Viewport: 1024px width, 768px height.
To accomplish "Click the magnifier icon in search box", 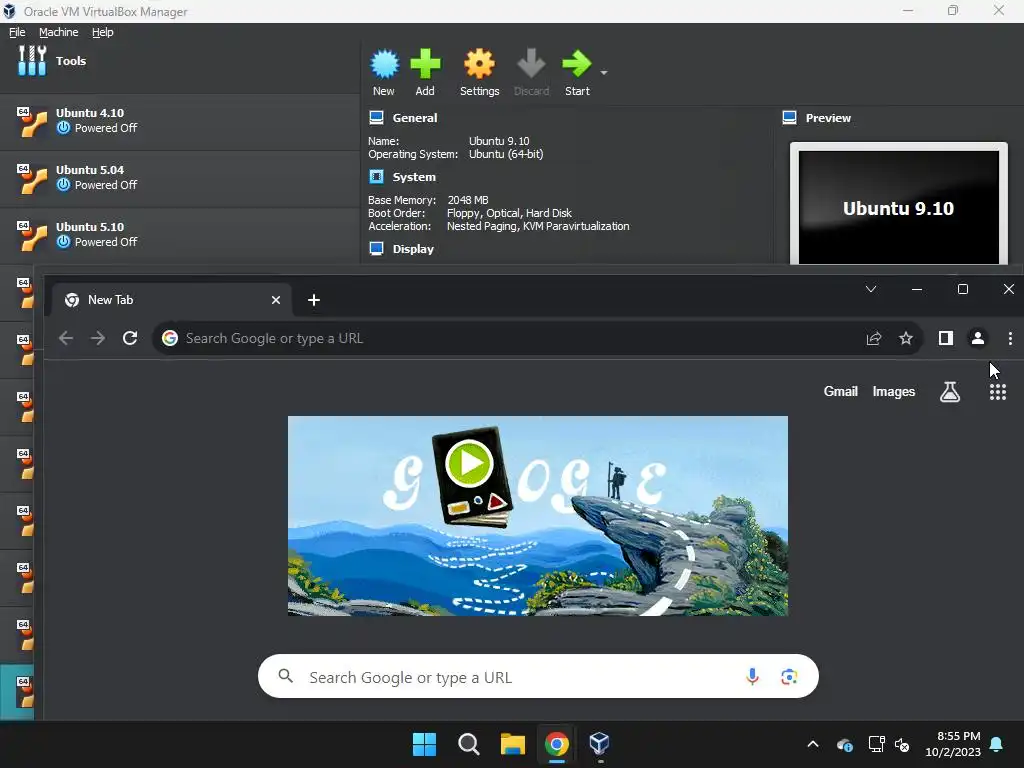I will coord(285,676).
